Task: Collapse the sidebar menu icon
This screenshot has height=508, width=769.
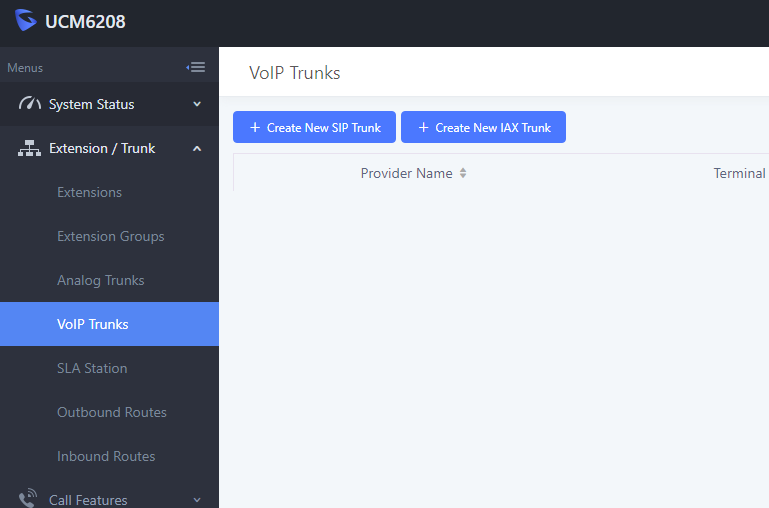Action: coord(196,67)
